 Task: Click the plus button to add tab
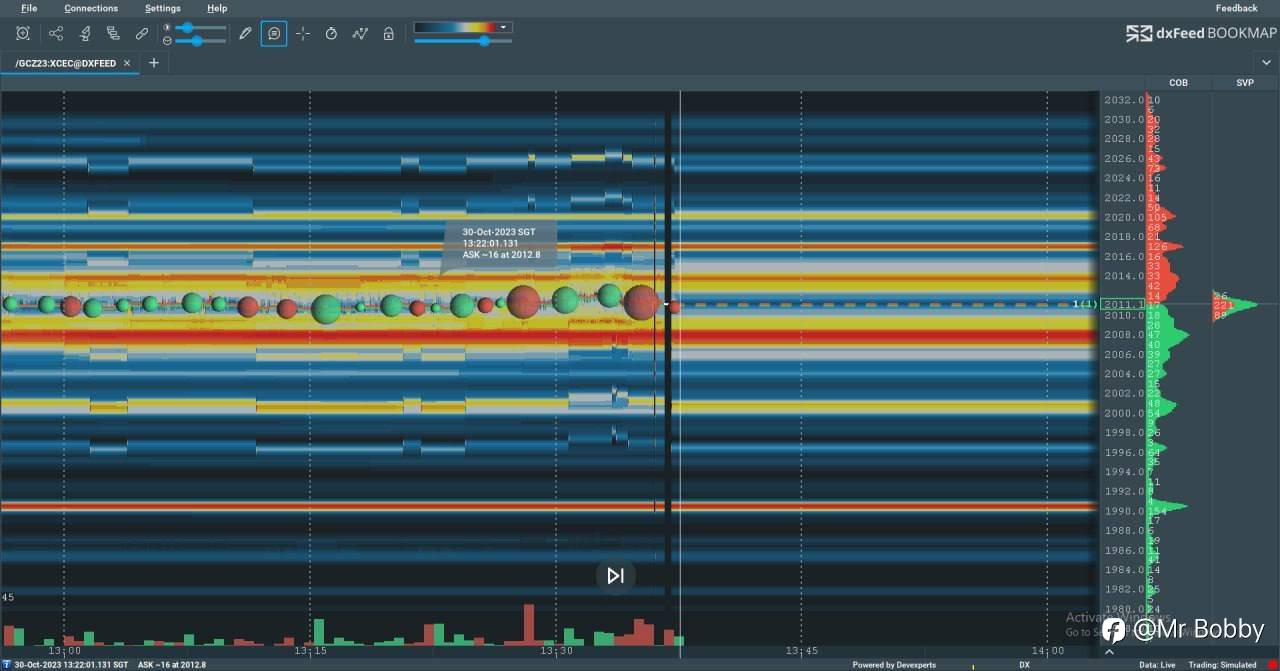point(154,63)
